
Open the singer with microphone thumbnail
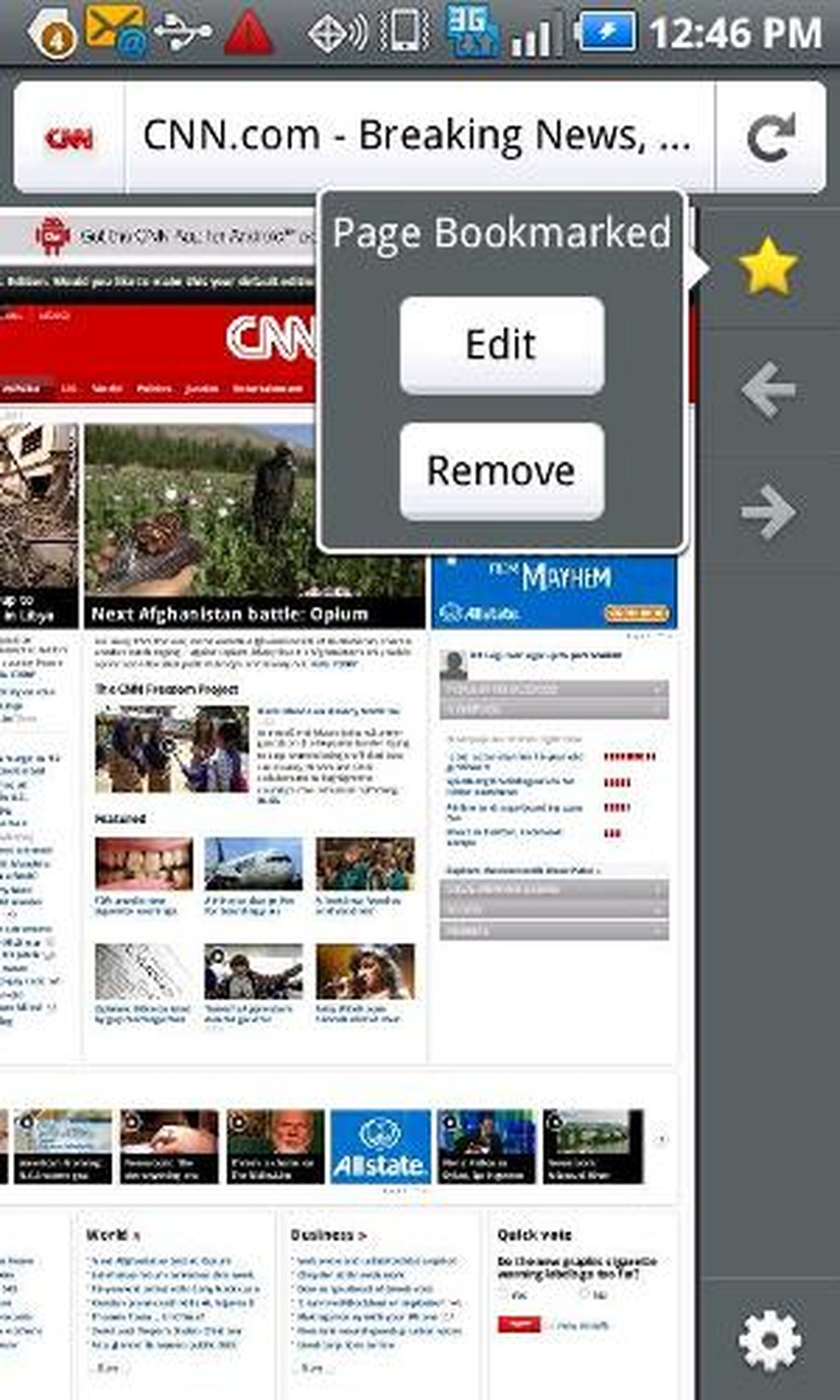pyautogui.click(x=365, y=971)
